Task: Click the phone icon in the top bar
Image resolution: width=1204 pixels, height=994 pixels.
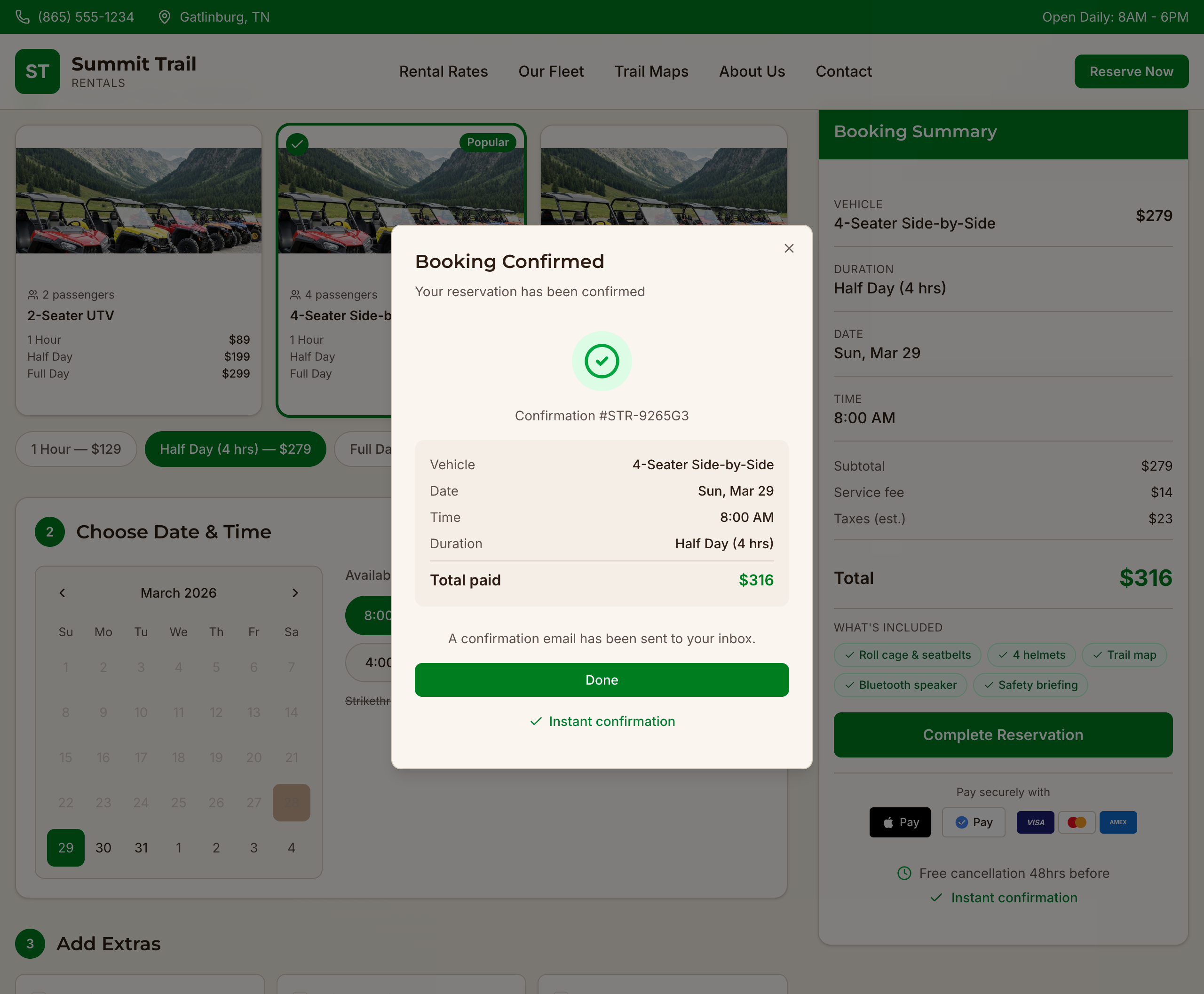Action: pyautogui.click(x=24, y=17)
